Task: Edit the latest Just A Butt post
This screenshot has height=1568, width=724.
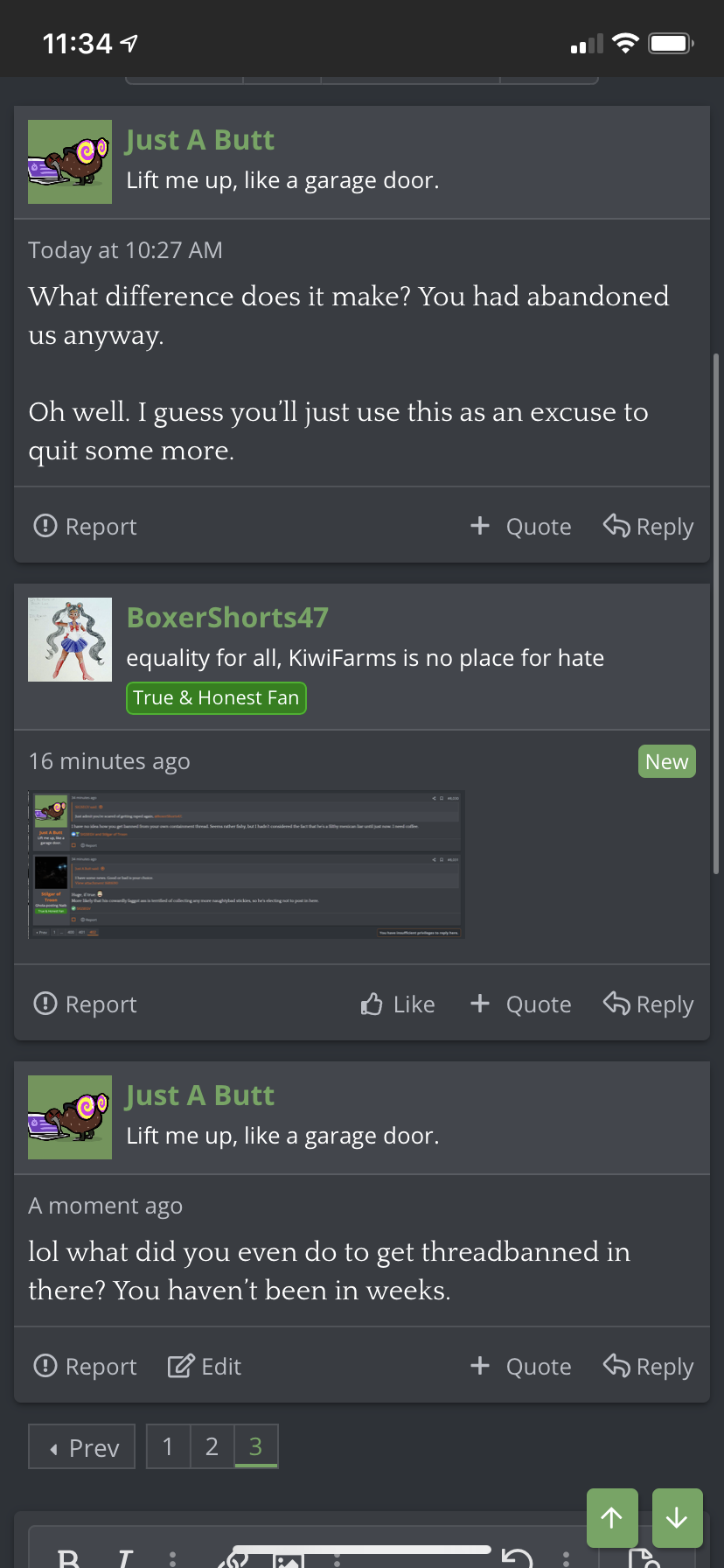Action: 205,1366
